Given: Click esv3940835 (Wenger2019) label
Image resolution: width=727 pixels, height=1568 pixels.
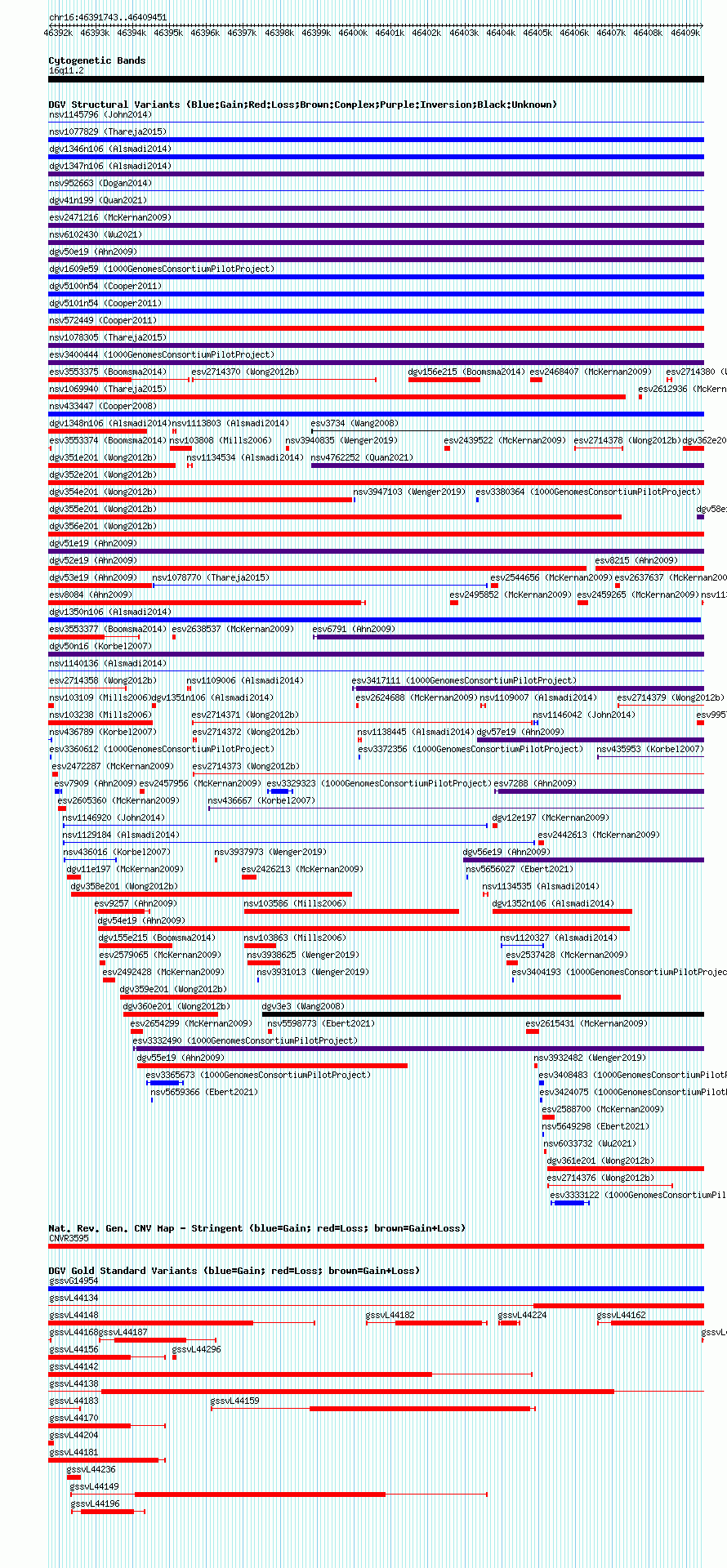Looking at the screenshot, I should [341, 440].
